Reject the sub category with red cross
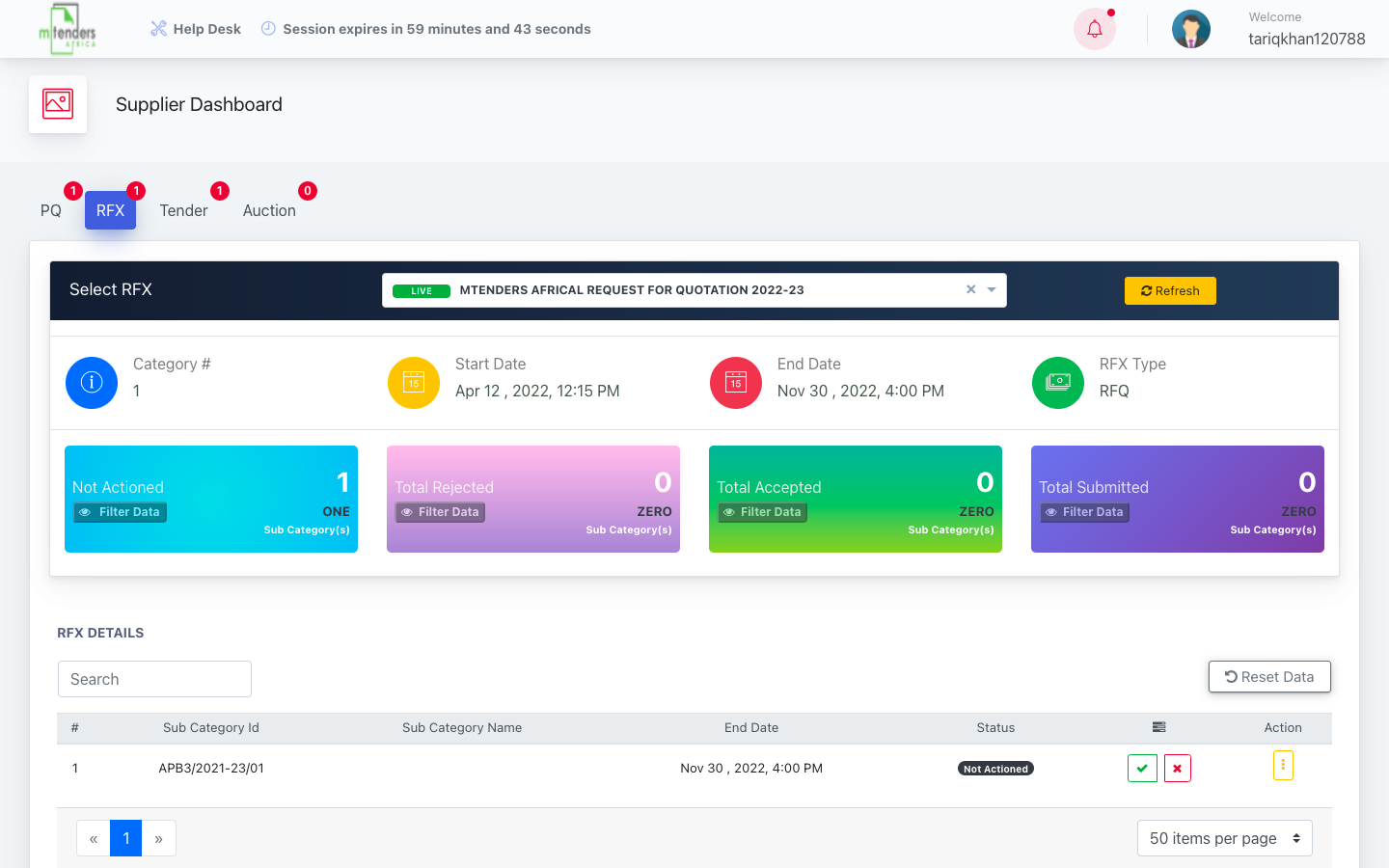 point(1177,769)
